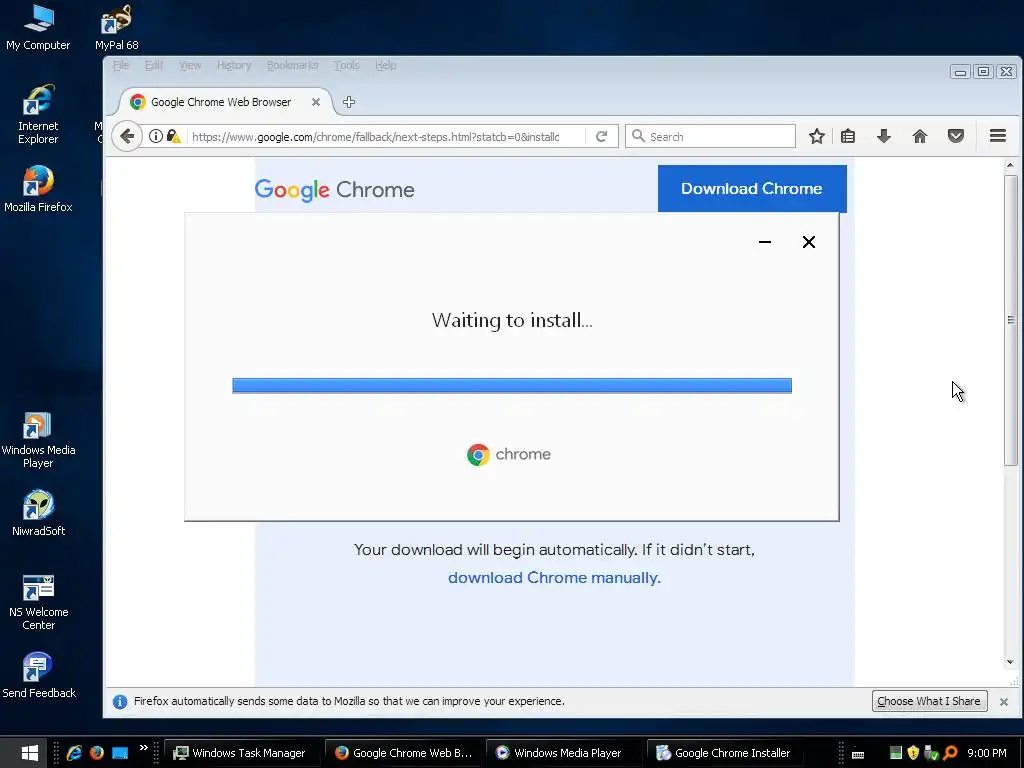Image resolution: width=1024 pixels, height=768 pixels.
Task: Minimize the Chrome installer dialog
Action: 765,242
